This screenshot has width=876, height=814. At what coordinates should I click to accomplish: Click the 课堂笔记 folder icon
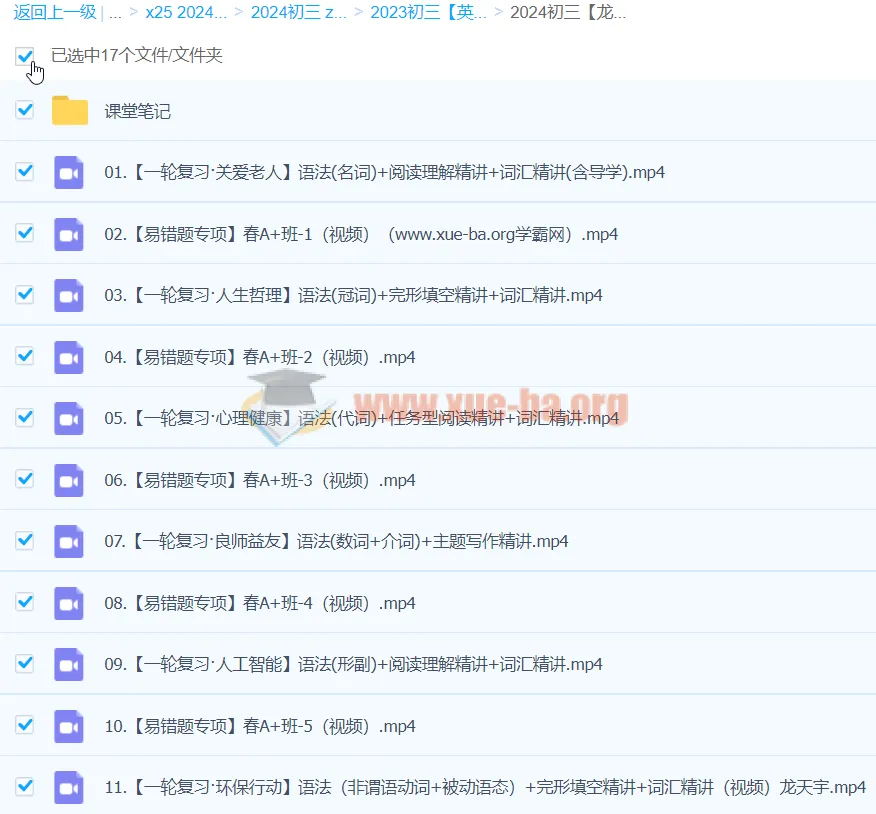(70, 110)
